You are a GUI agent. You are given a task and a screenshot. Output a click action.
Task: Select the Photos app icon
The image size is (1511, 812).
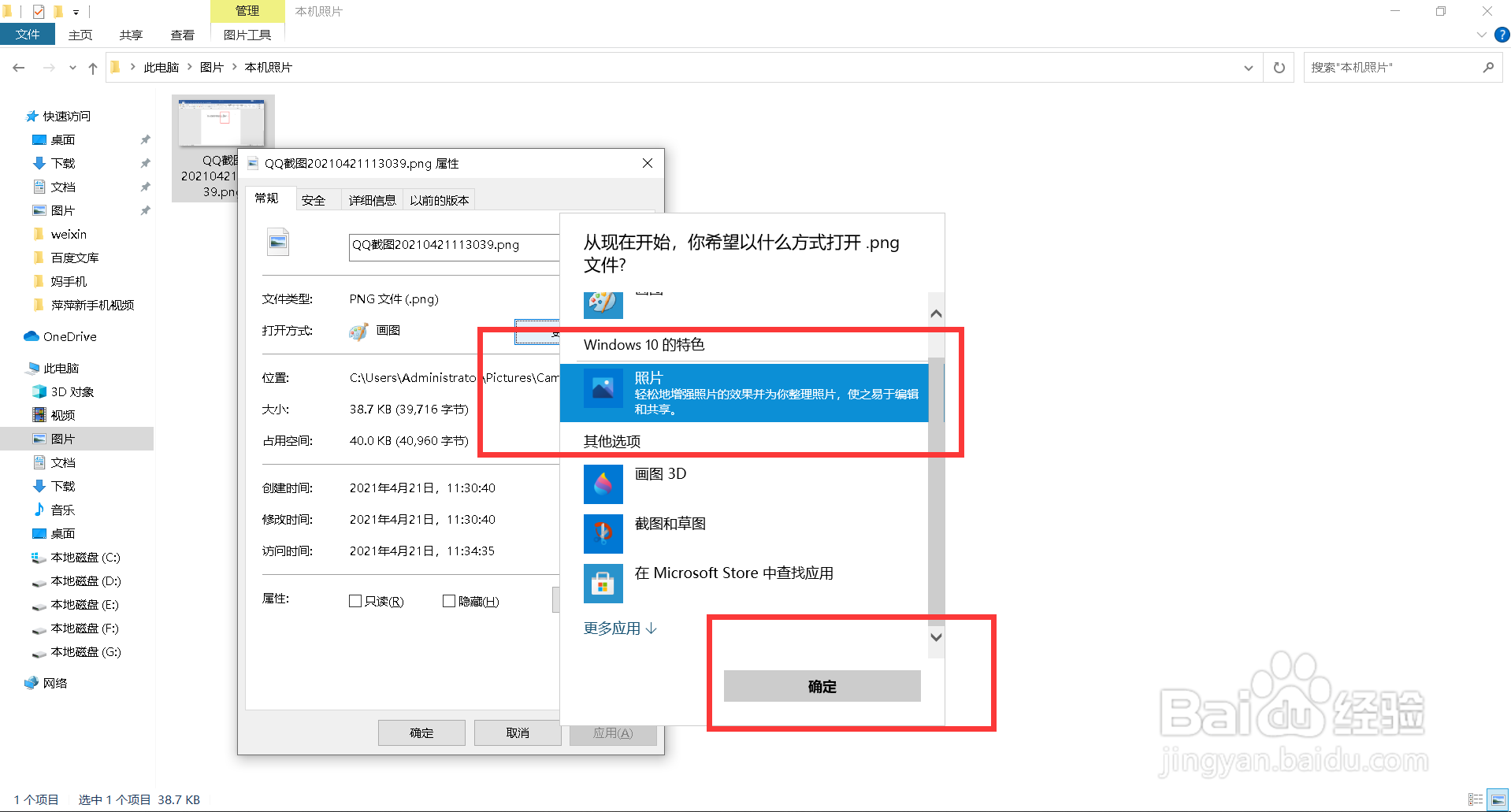[x=603, y=388]
